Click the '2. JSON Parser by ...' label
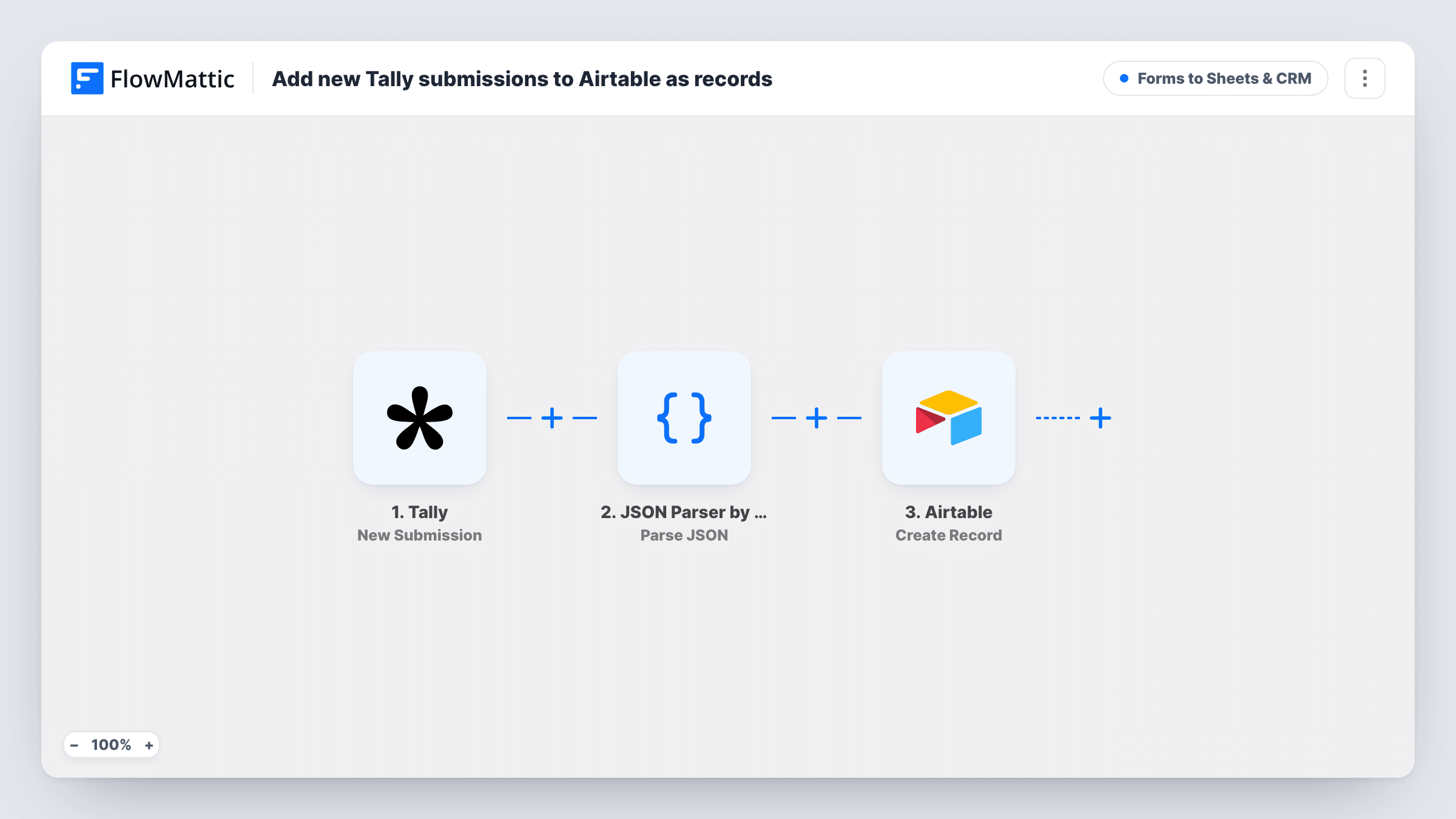Image resolution: width=1456 pixels, height=819 pixels. coord(684,512)
